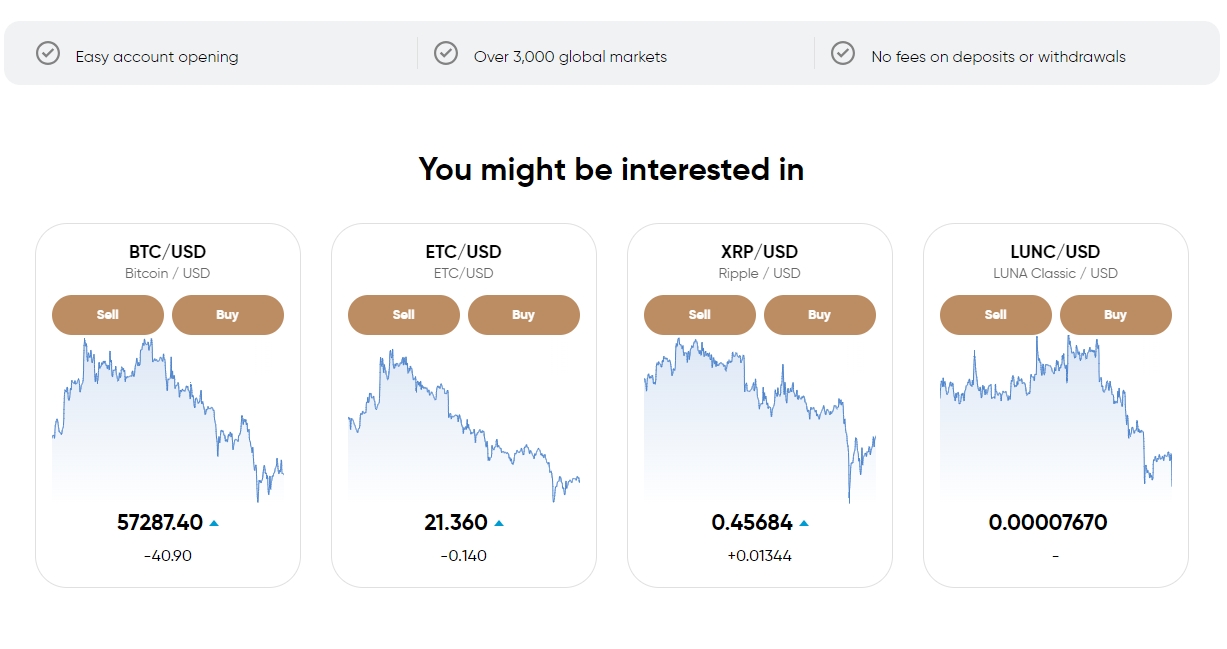Image resolution: width=1227 pixels, height=649 pixels.
Task: Click the blue up arrow next to 0.45684
Action: tap(804, 523)
